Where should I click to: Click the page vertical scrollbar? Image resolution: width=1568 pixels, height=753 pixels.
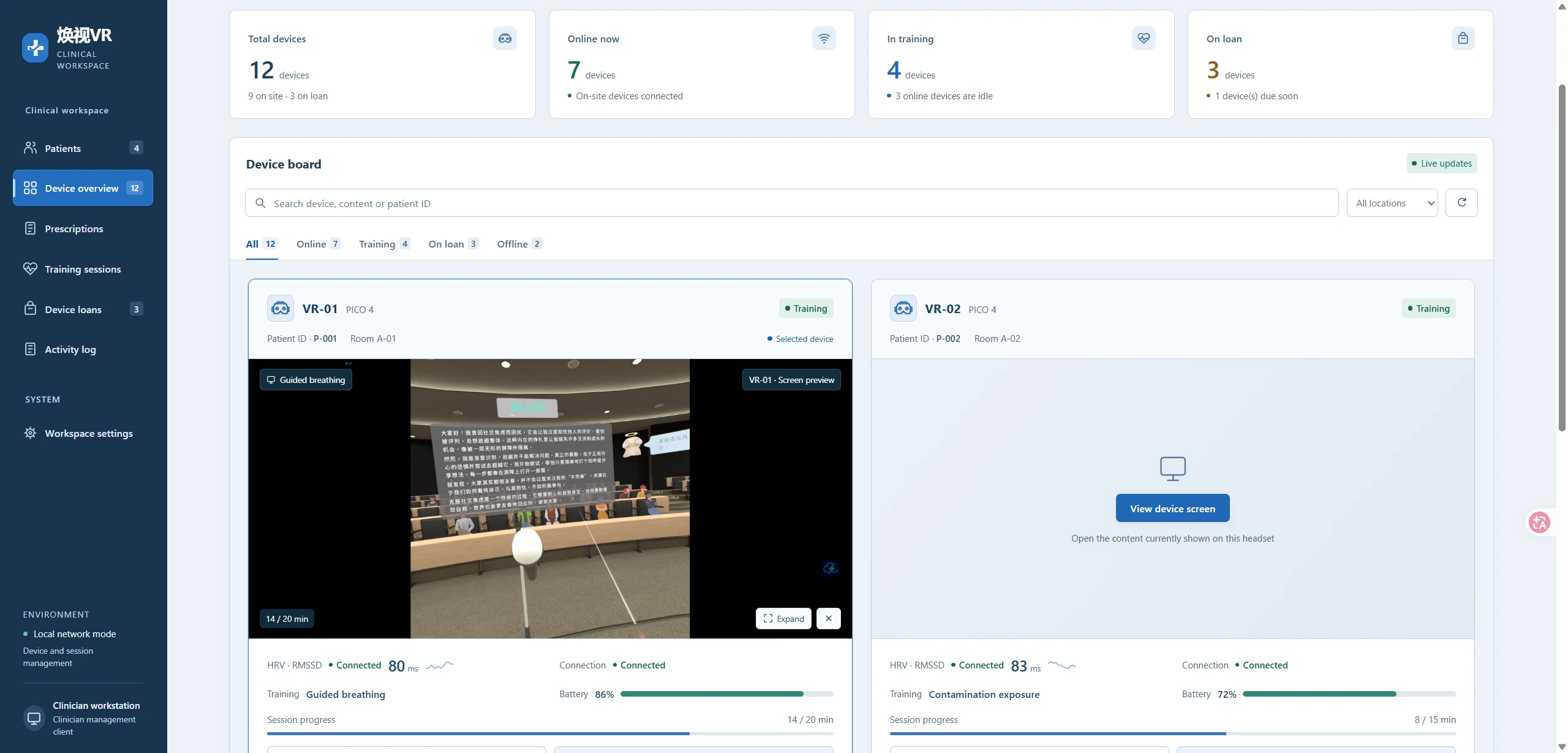click(x=1562, y=257)
